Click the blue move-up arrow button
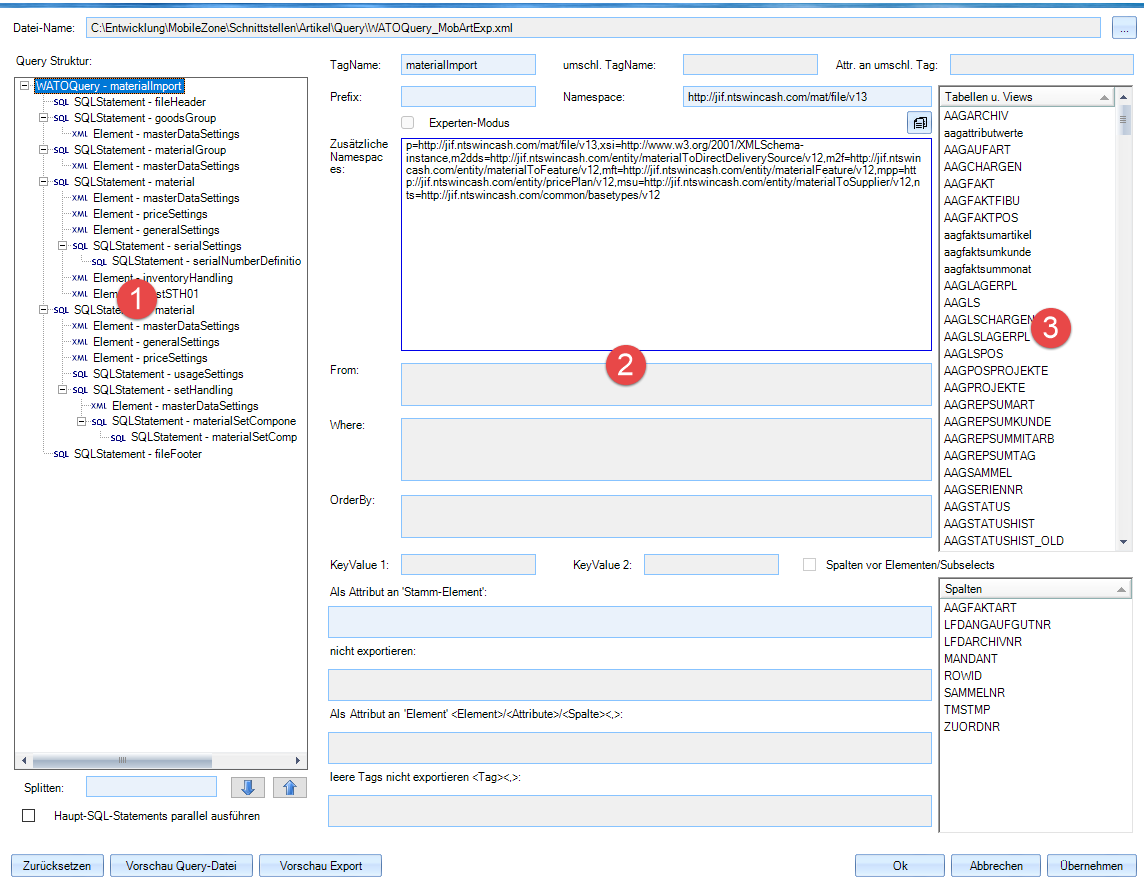 [x=289, y=787]
